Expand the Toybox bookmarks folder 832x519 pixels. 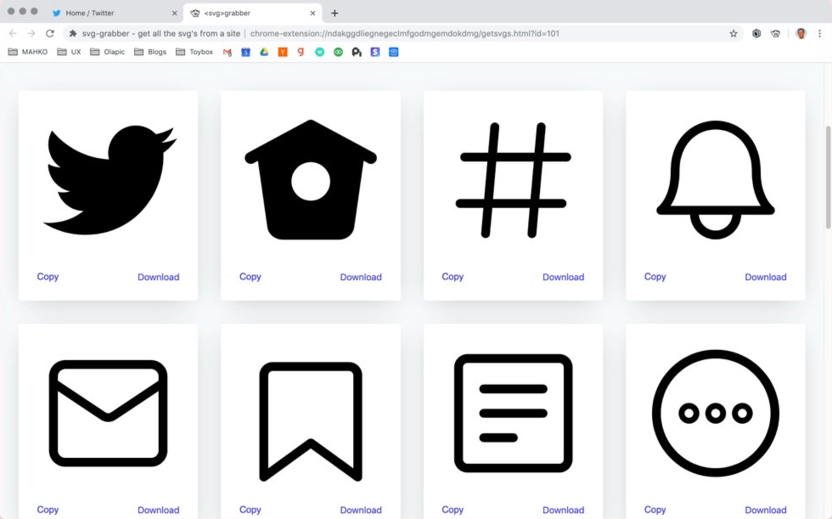(x=194, y=52)
